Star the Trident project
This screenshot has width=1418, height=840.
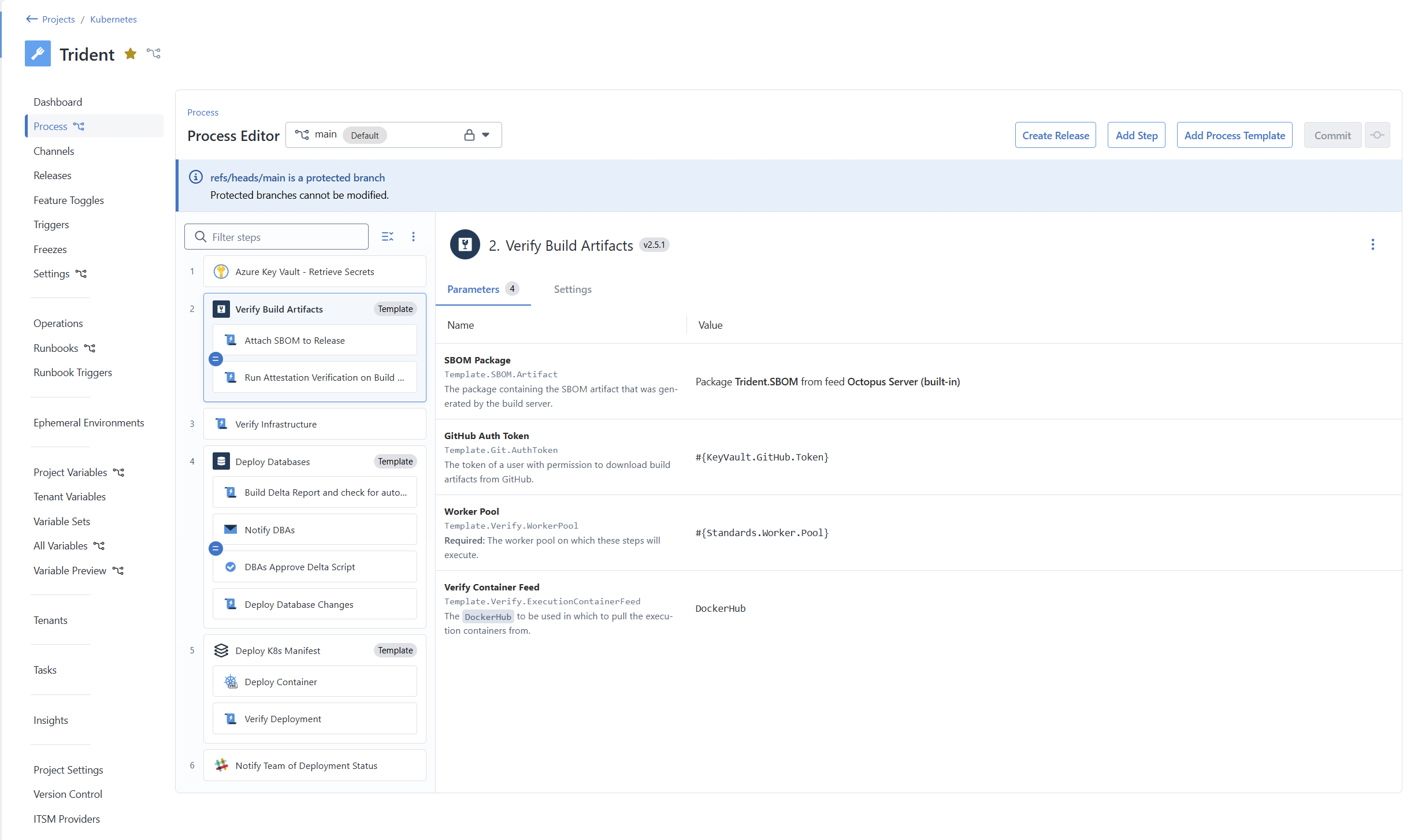131,53
